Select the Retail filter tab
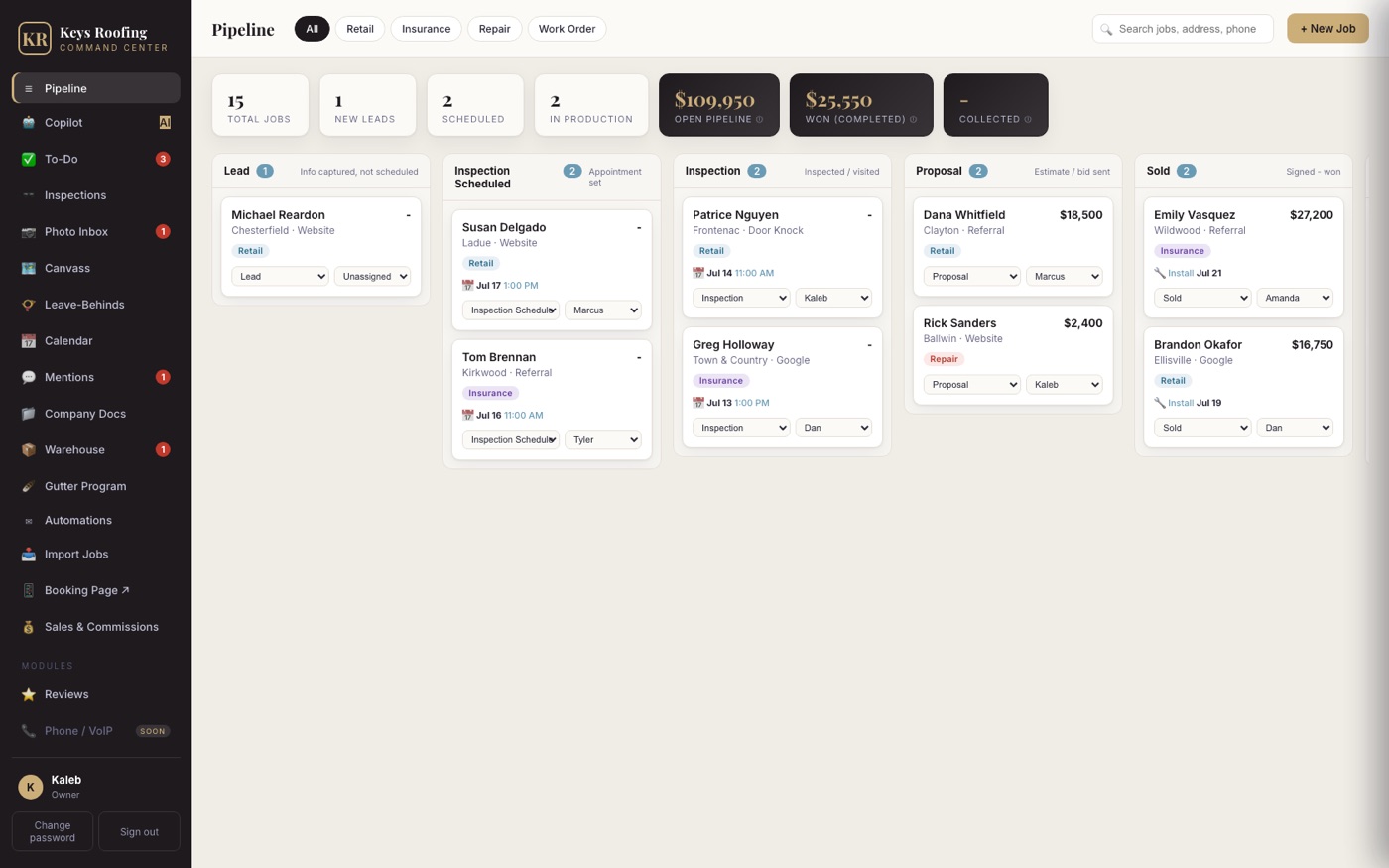The width and height of the screenshot is (1389, 868). pos(360,29)
